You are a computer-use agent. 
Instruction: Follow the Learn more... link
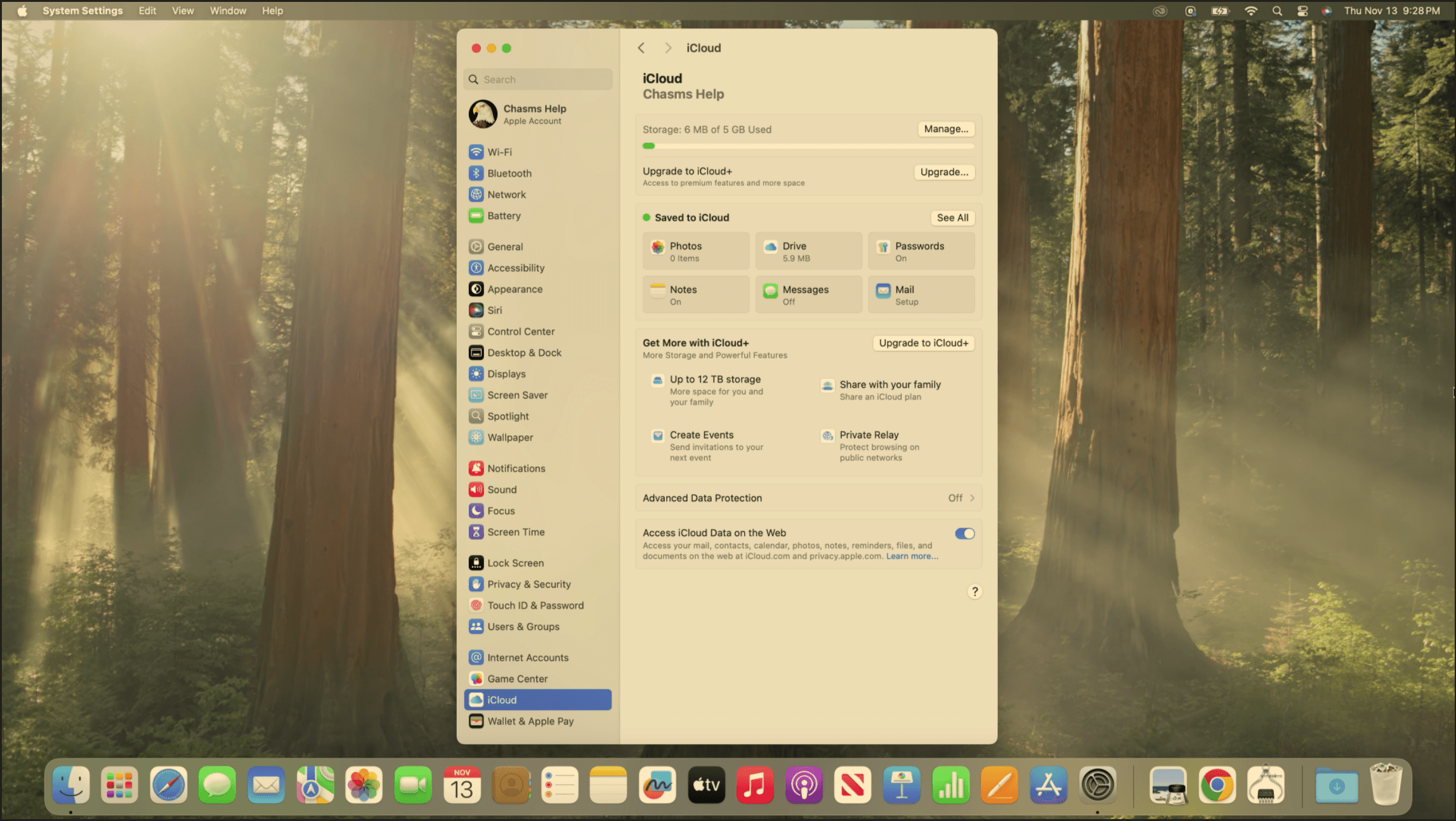pos(911,556)
